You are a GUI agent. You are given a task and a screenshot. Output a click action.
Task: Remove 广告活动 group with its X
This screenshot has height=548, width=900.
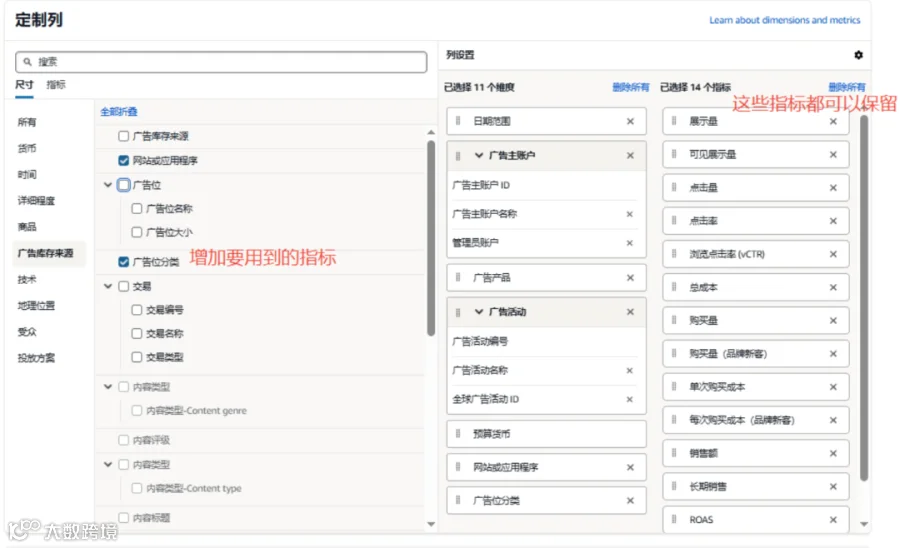tap(630, 312)
